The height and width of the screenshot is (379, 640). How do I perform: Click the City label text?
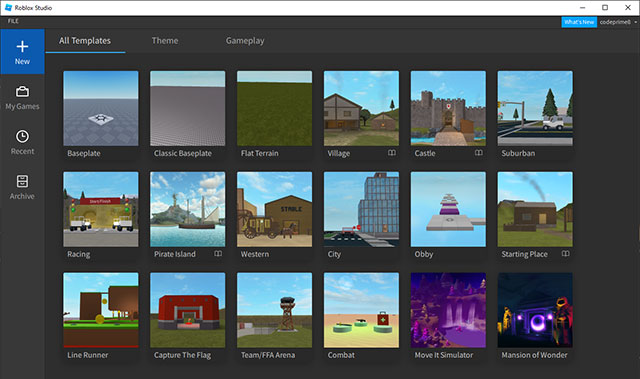point(334,254)
